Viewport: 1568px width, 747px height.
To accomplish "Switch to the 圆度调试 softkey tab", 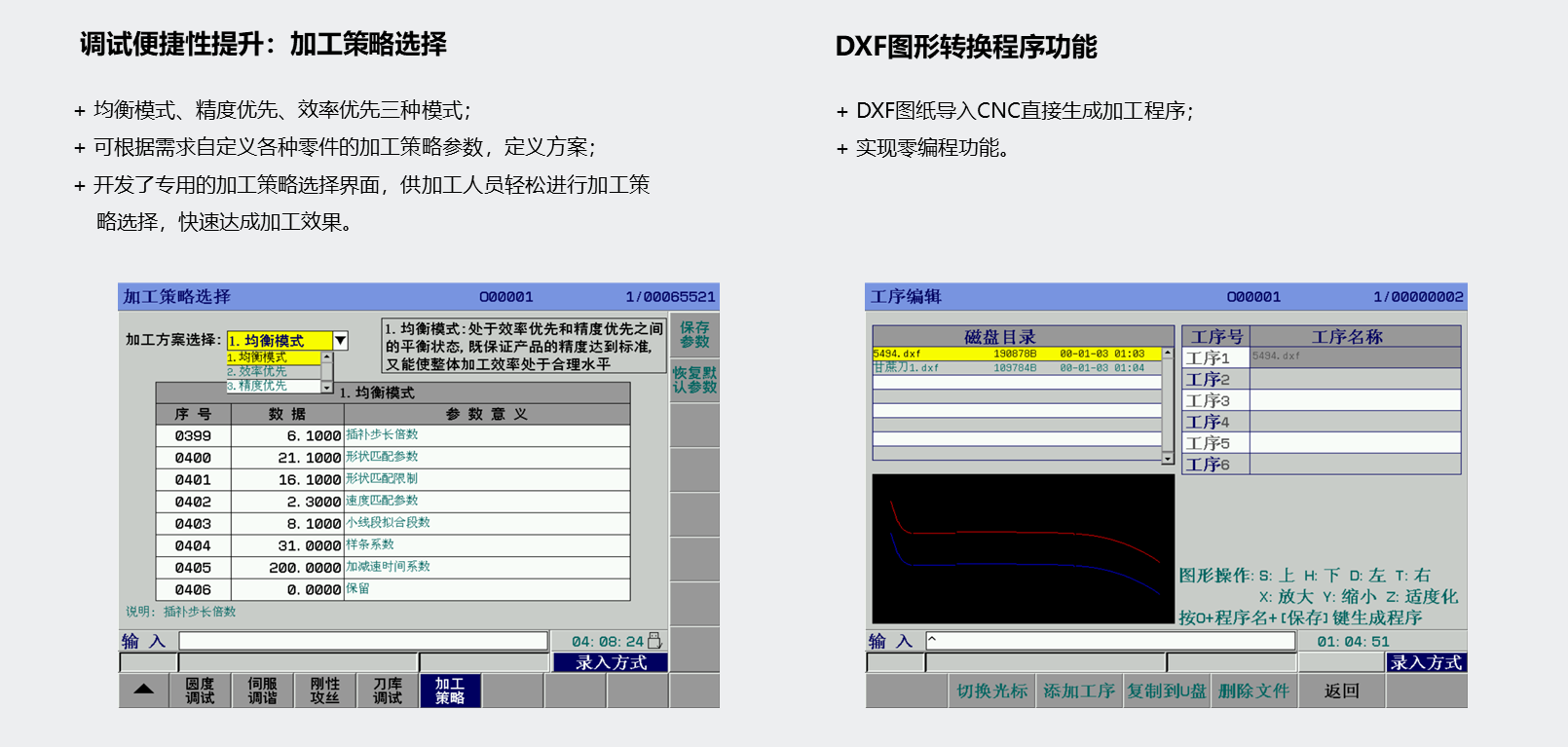I will click(200, 691).
